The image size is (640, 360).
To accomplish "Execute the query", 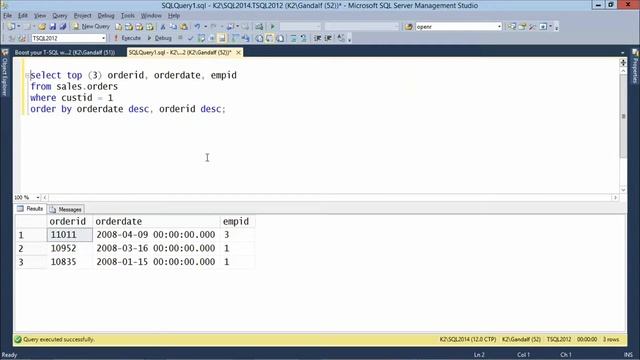I will 127,38.
